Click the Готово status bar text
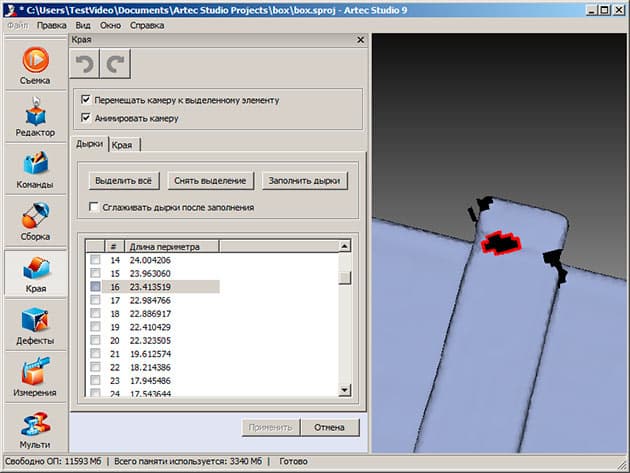The image size is (630, 473). [x=293, y=461]
